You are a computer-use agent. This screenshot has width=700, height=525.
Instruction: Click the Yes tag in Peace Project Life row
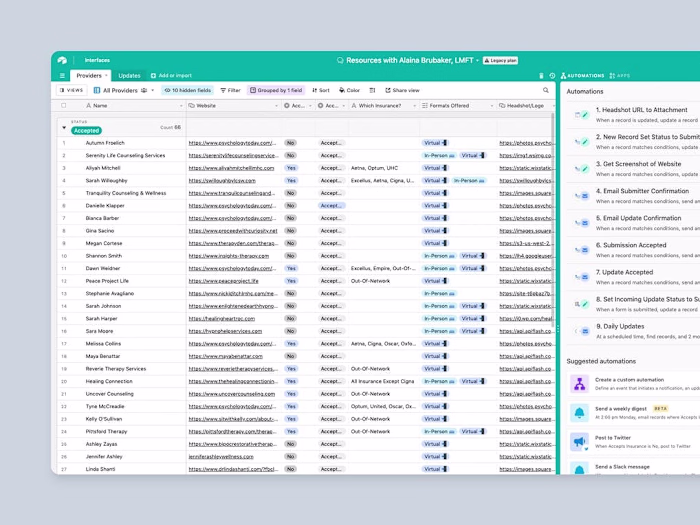coord(291,281)
